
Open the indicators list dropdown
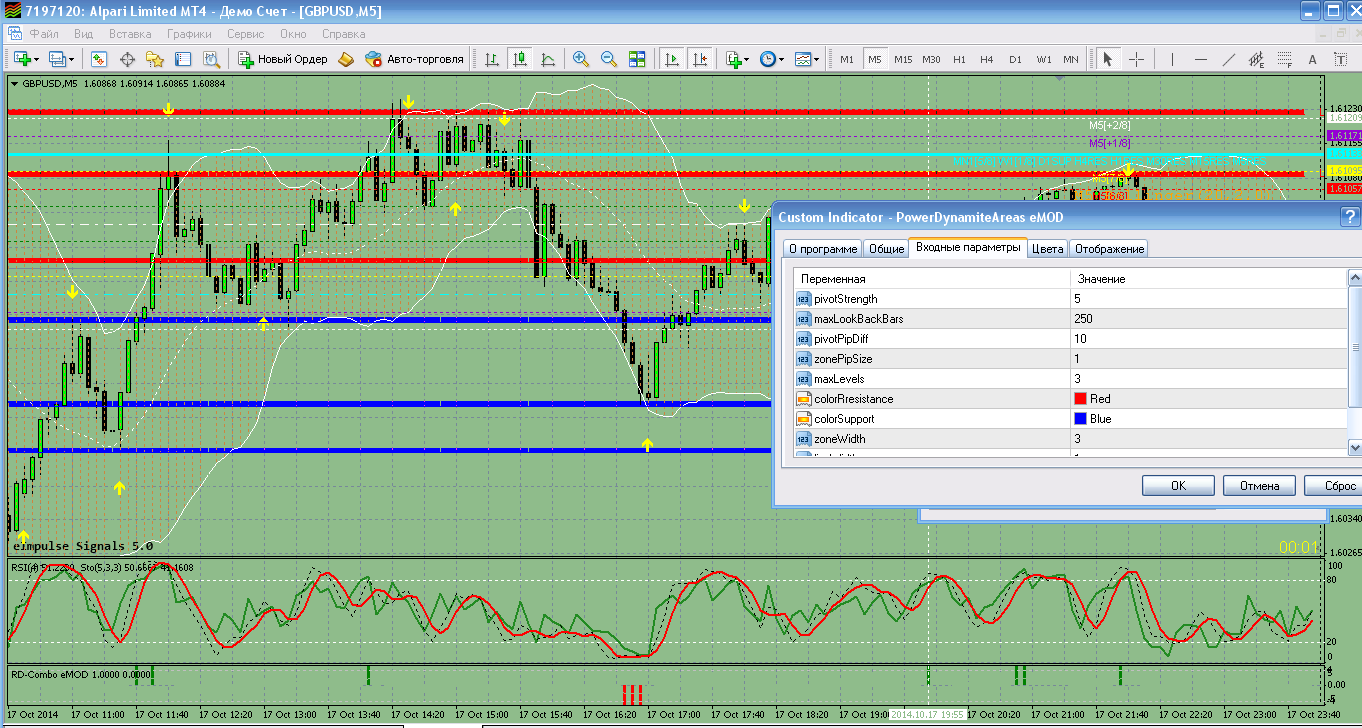pos(737,59)
